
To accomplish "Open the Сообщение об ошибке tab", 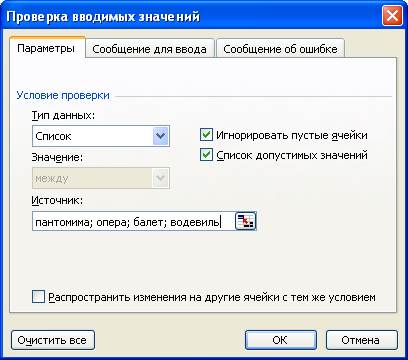I will [x=280, y=49].
